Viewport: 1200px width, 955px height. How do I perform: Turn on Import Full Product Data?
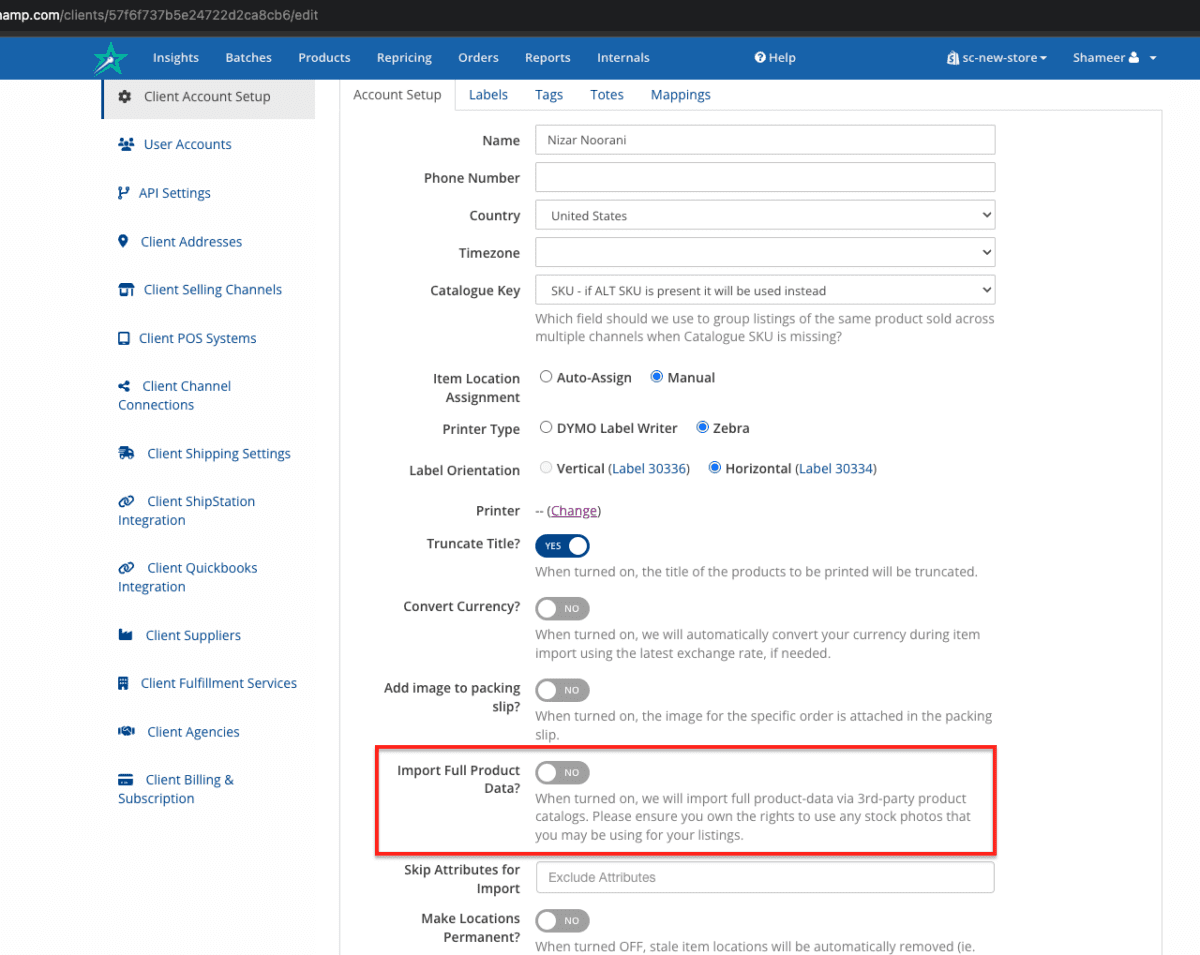562,772
